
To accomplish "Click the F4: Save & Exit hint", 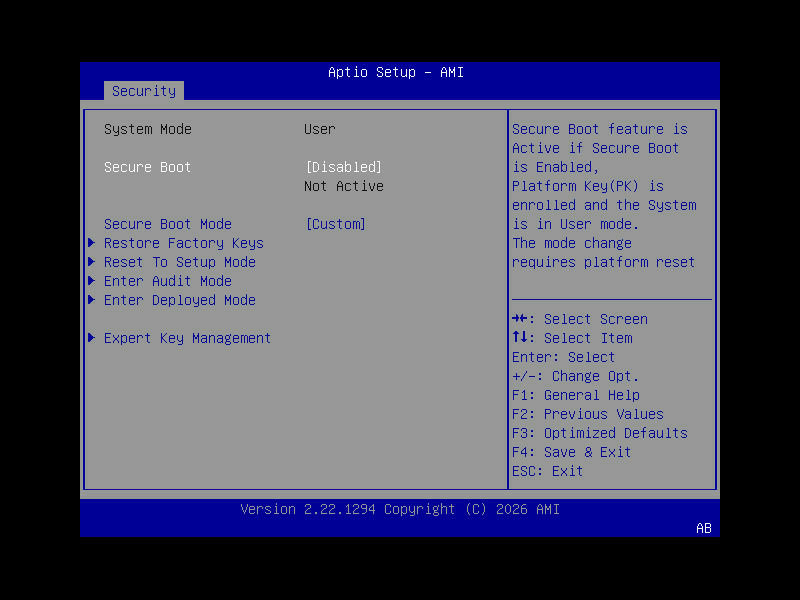I will [571, 453].
